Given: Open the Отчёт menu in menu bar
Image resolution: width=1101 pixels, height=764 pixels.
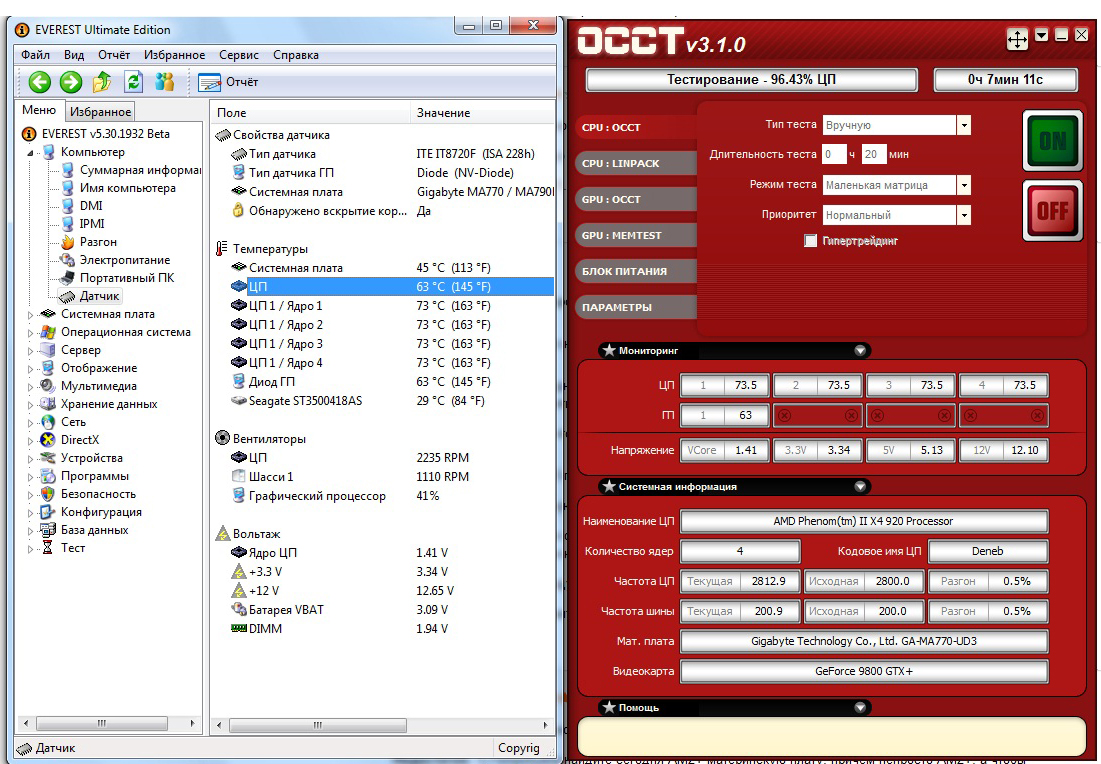Looking at the screenshot, I should tap(114, 55).
